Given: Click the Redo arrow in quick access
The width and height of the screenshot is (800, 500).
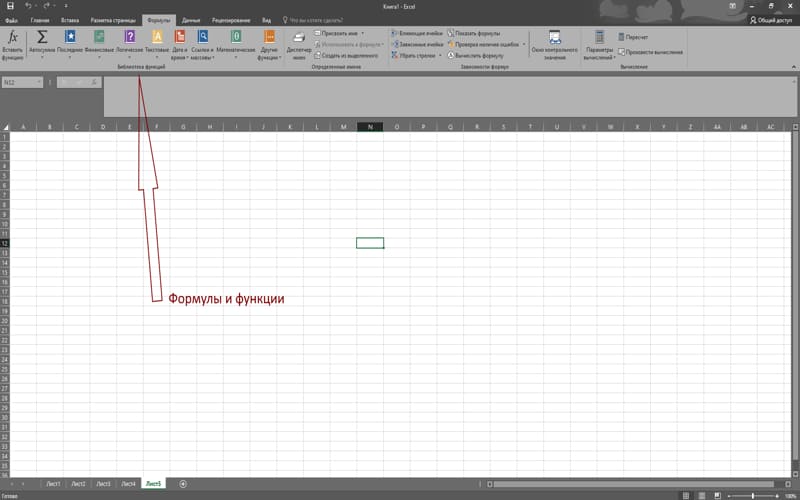Looking at the screenshot, I should click(46, 6).
